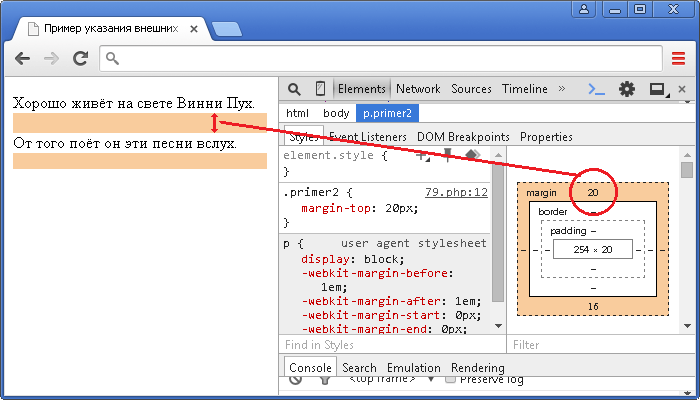This screenshot has width=700, height=400.
Task: Open the DevTools settings gear
Action: pyautogui.click(x=627, y=89)
